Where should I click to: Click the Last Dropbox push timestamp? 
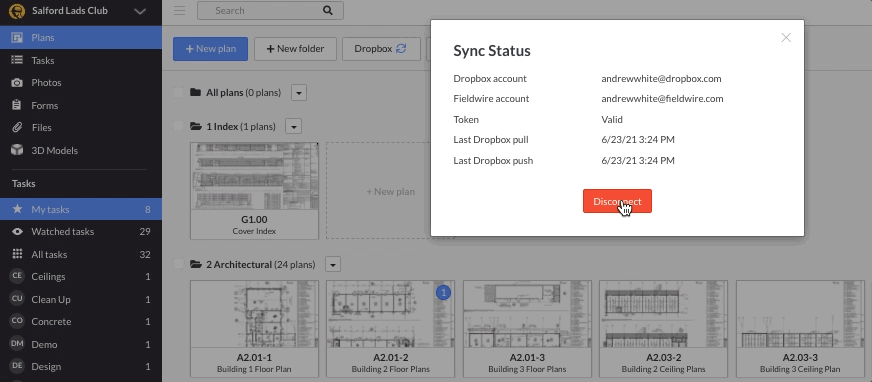638,161
